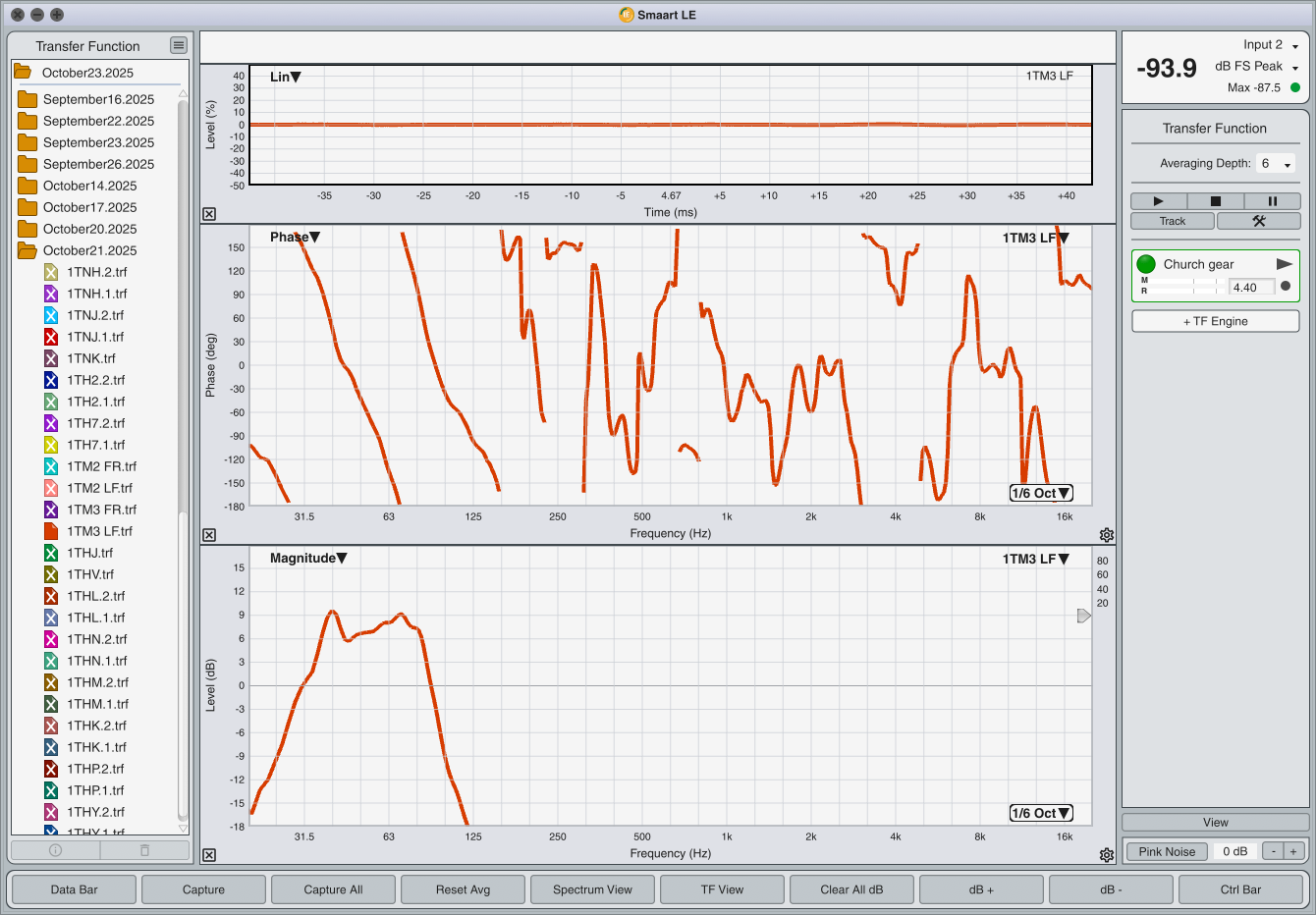The image size is (1316, 915).
Task: Start the Church gear engine play arrow
Action: click(x=1284, y=264)
